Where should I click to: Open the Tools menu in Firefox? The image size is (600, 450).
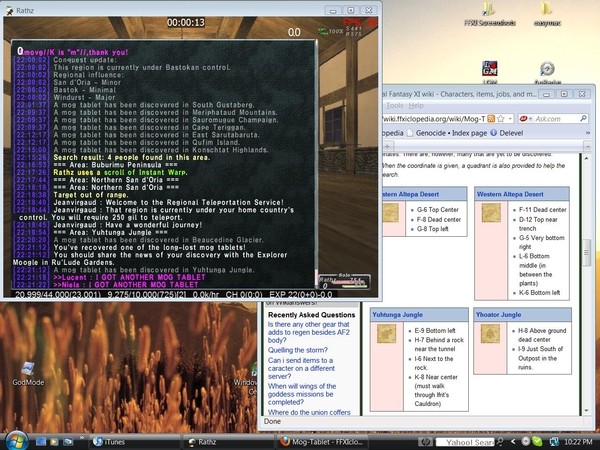(395, 106)
